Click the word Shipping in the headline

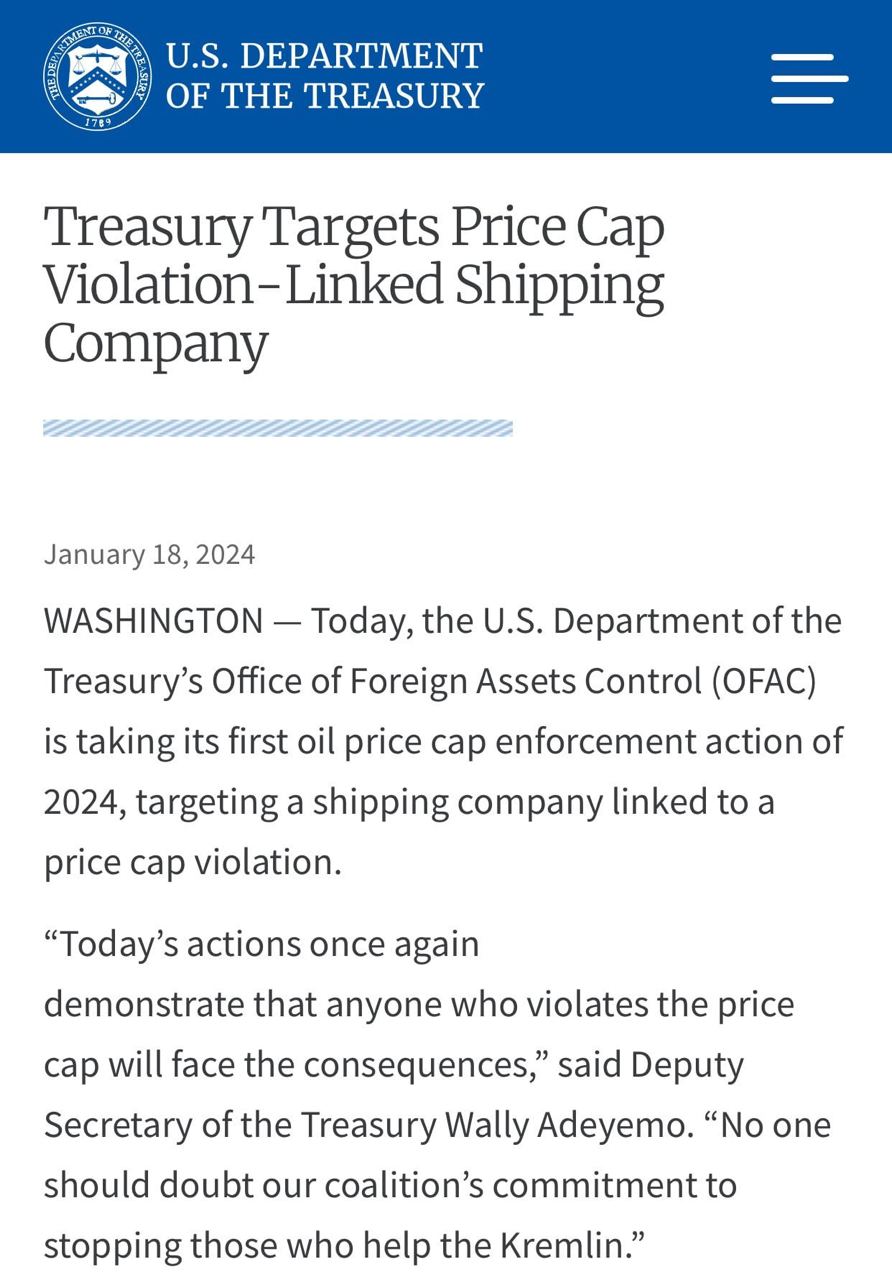click(x=559, y=285)
